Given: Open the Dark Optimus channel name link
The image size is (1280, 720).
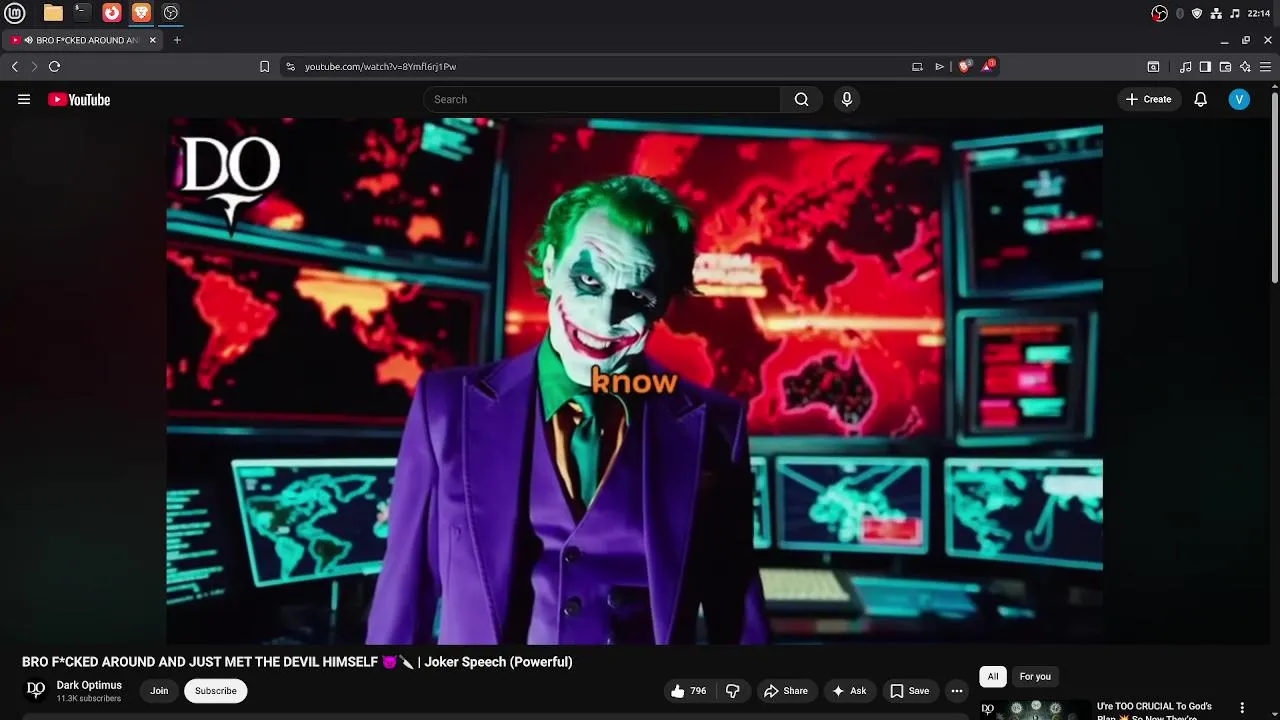Looking at the screenshot, I should pos(89,685).
